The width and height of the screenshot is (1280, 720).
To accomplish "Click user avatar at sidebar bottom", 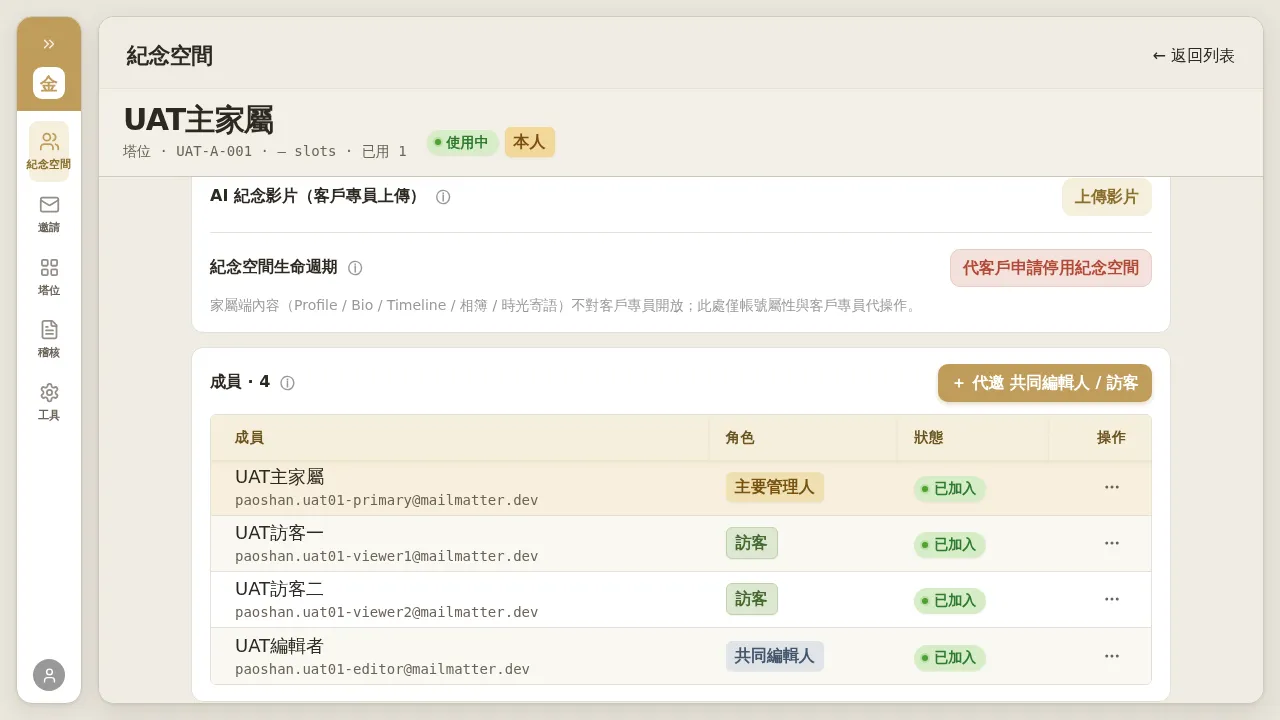I will [x=49, y=675].
